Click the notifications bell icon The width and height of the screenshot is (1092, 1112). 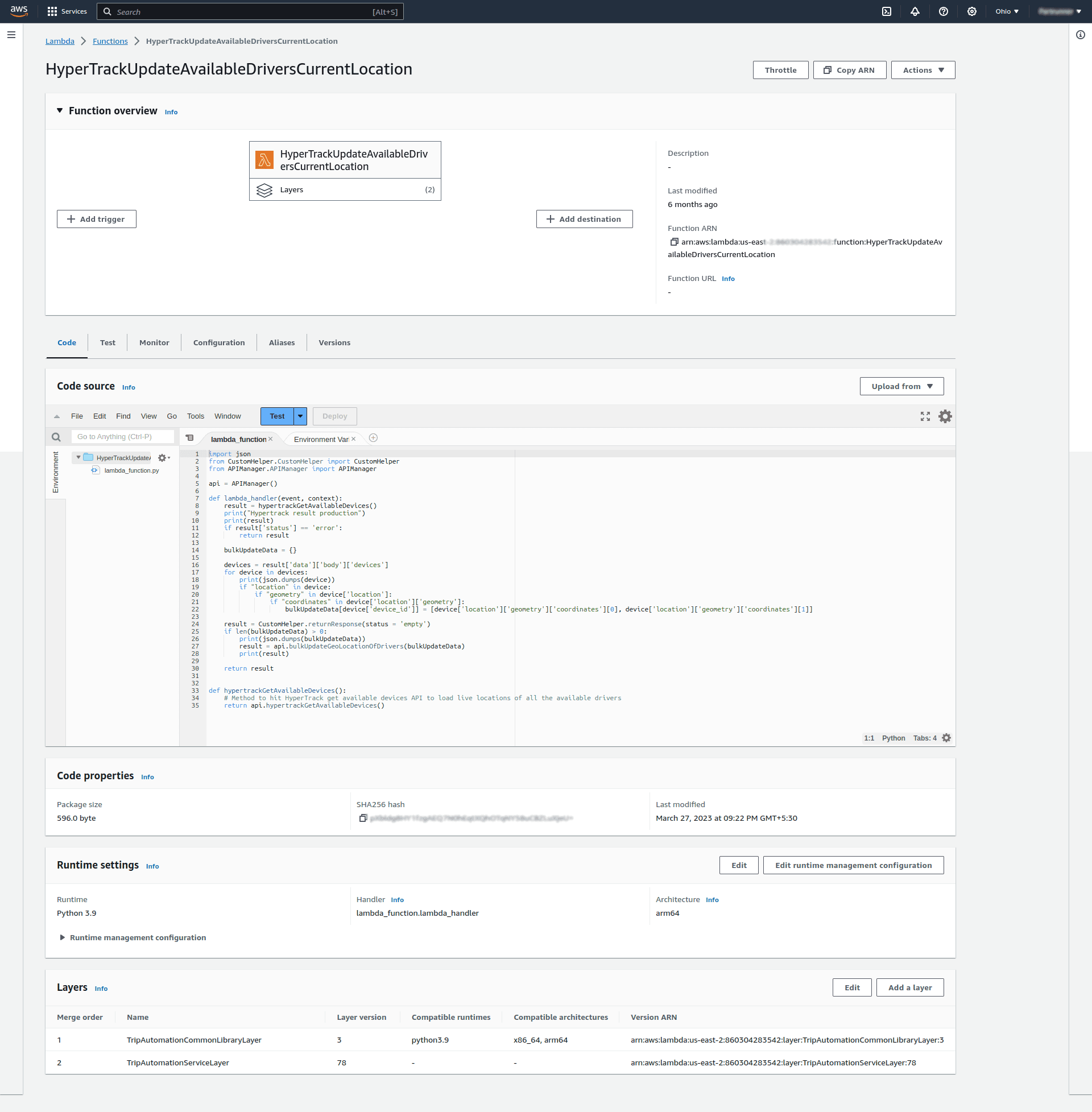tap(915, 11)
